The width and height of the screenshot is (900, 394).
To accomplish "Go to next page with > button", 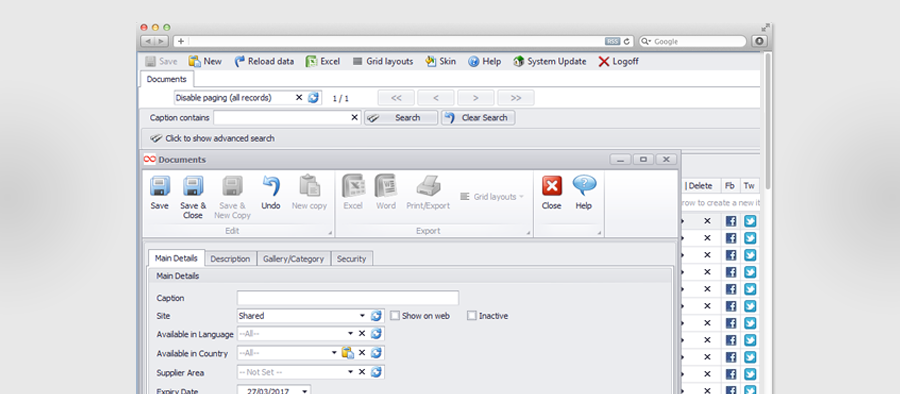I will 476,98.
